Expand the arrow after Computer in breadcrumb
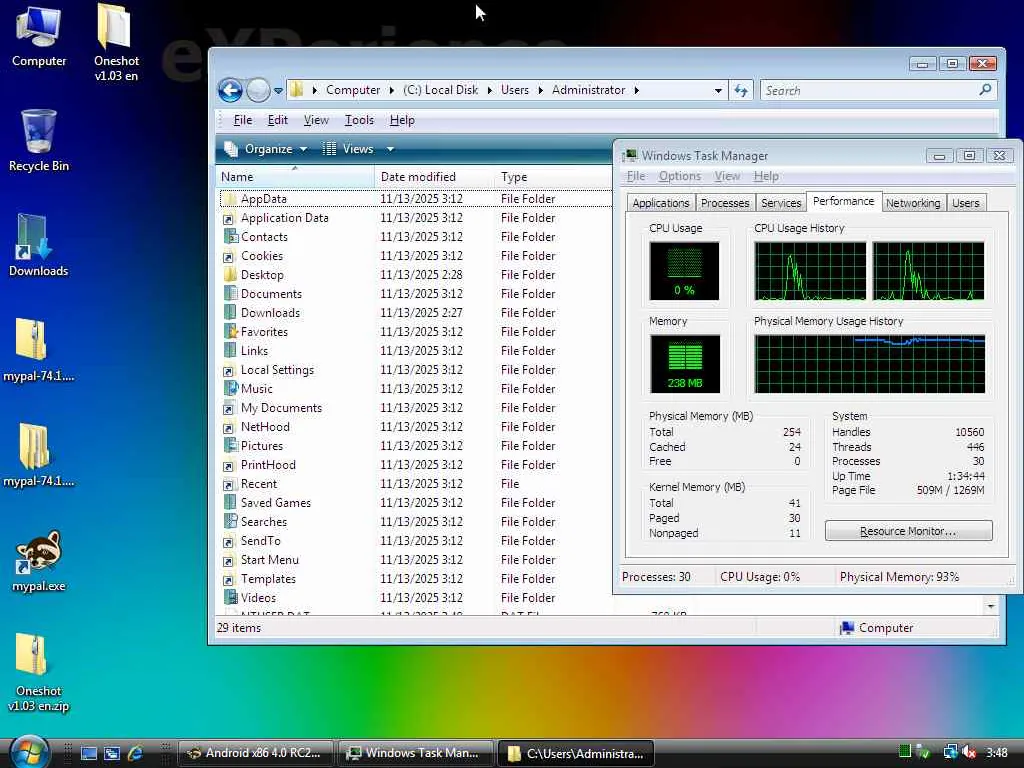This screenshot has height=768, width=1024. click(x=391, y=90)
